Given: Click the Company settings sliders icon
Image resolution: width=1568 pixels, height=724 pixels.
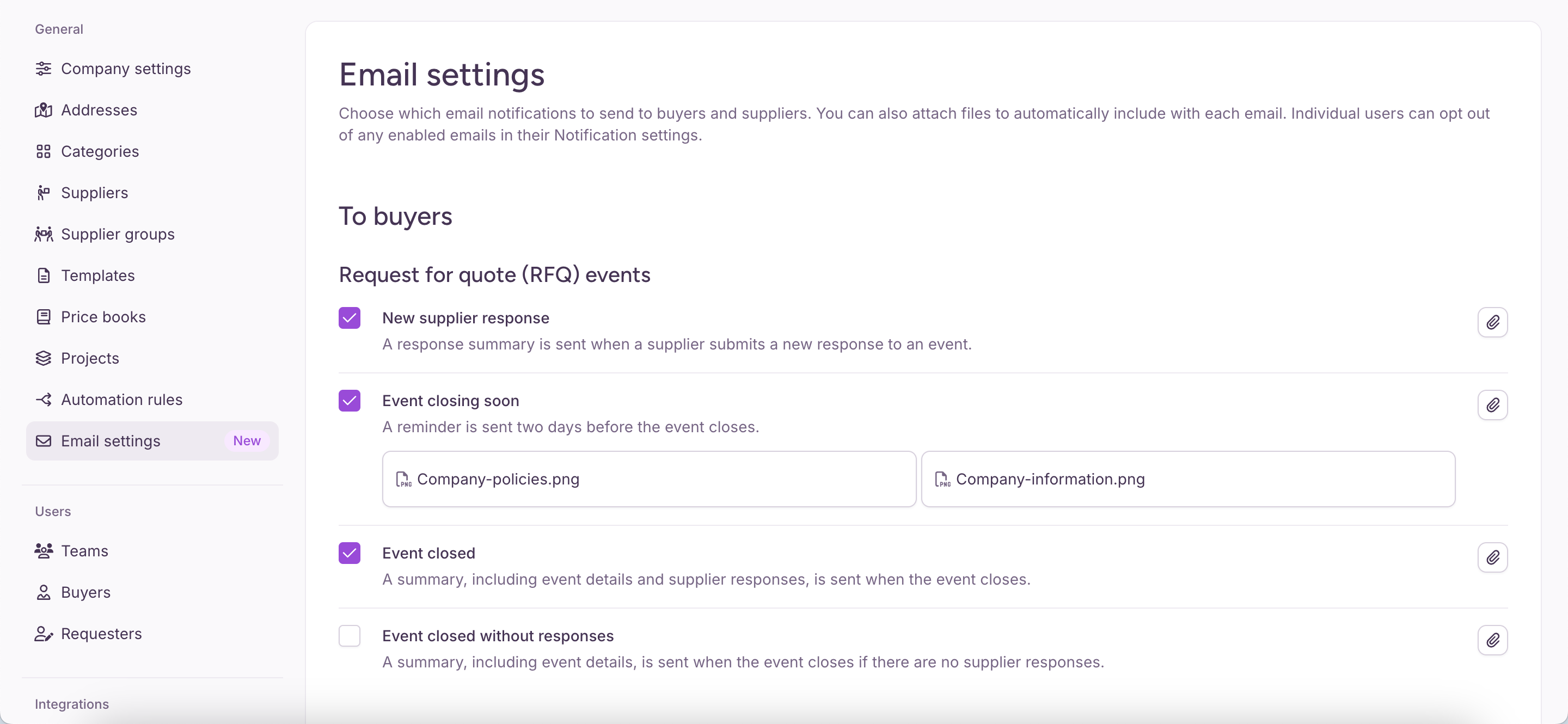Looking at the screenshot, I should pyautogui.click(x=43, y=69).
